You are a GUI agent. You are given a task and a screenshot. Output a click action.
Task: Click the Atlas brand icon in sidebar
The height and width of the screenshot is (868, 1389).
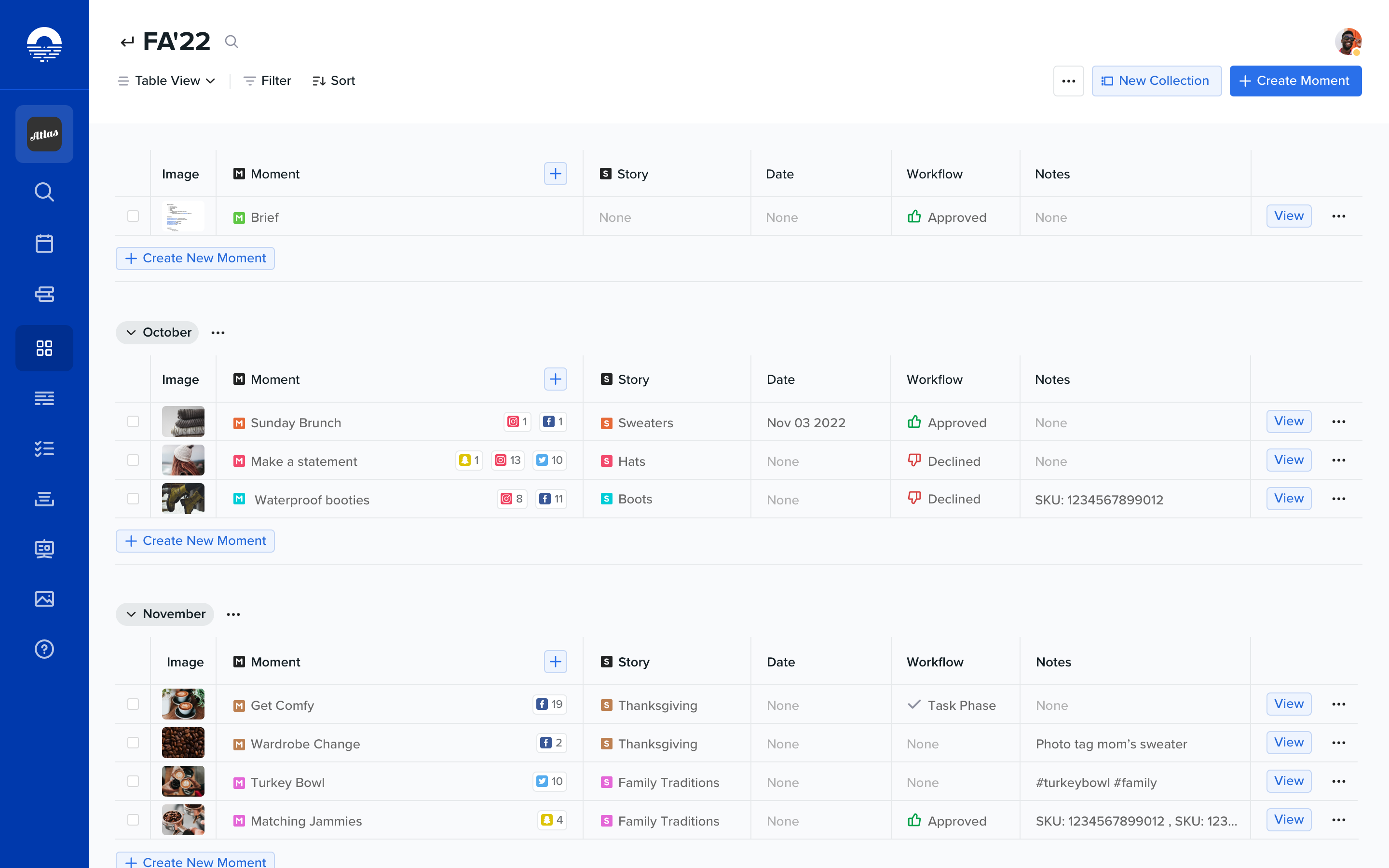point(44,134)
